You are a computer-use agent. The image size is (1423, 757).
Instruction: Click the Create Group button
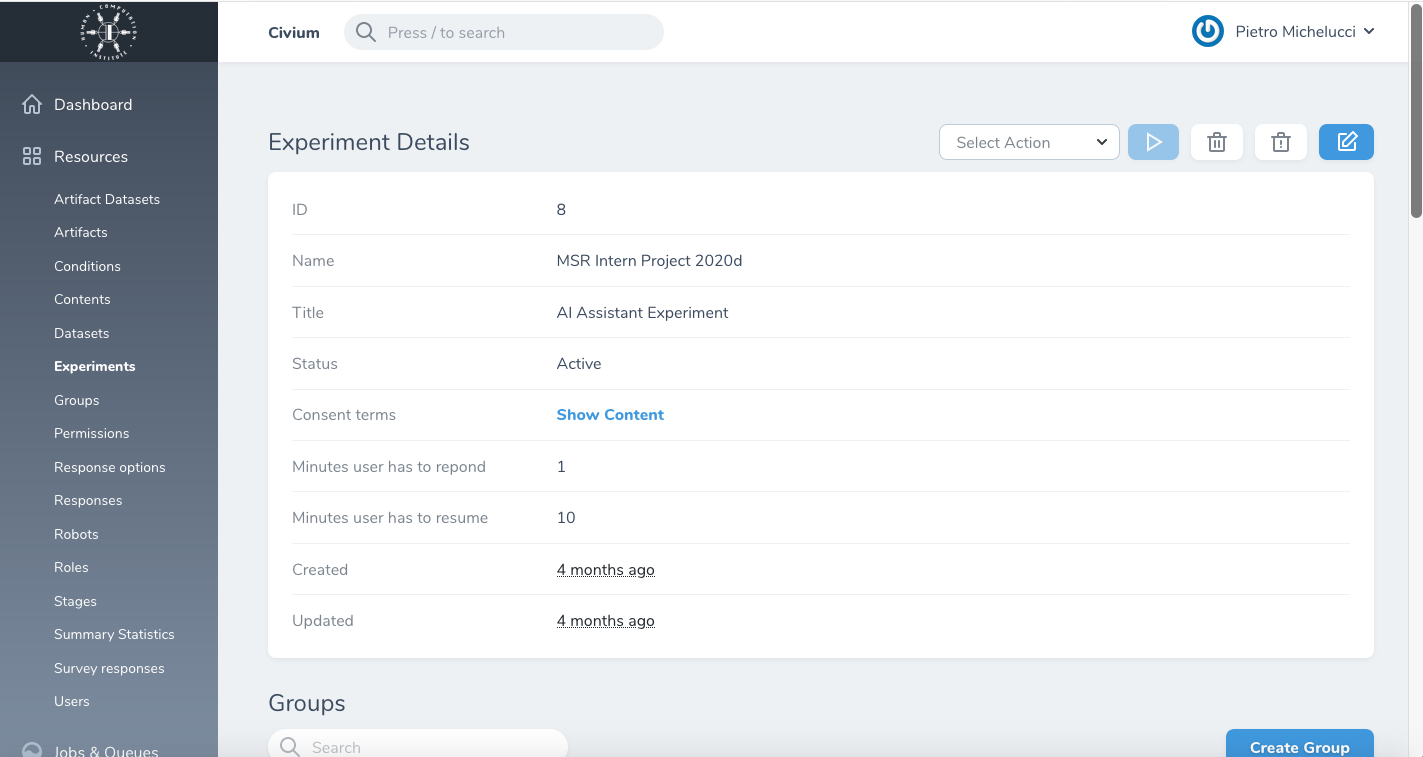1300,745
